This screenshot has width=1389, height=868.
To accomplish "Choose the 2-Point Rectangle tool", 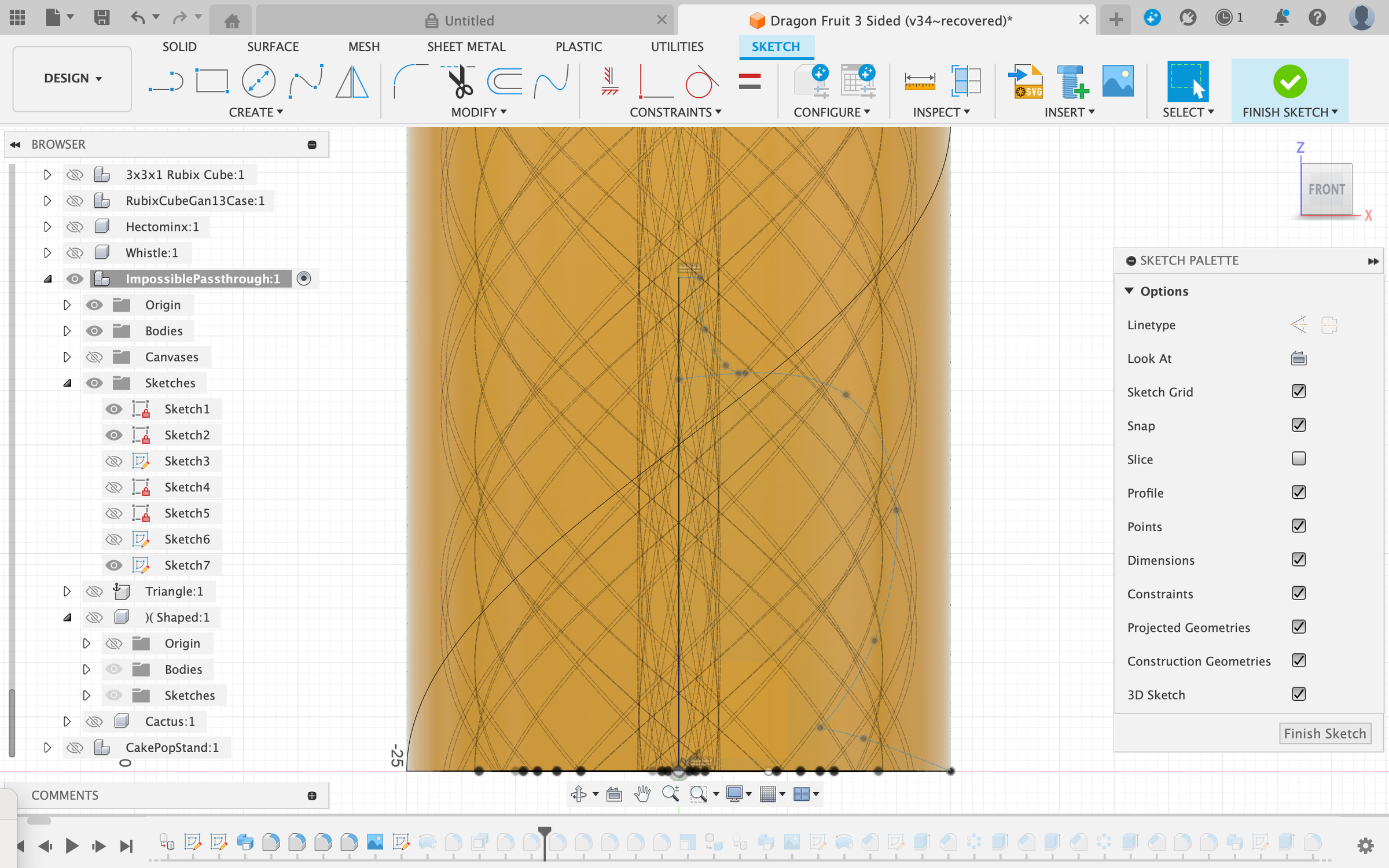I will [212, 82].
